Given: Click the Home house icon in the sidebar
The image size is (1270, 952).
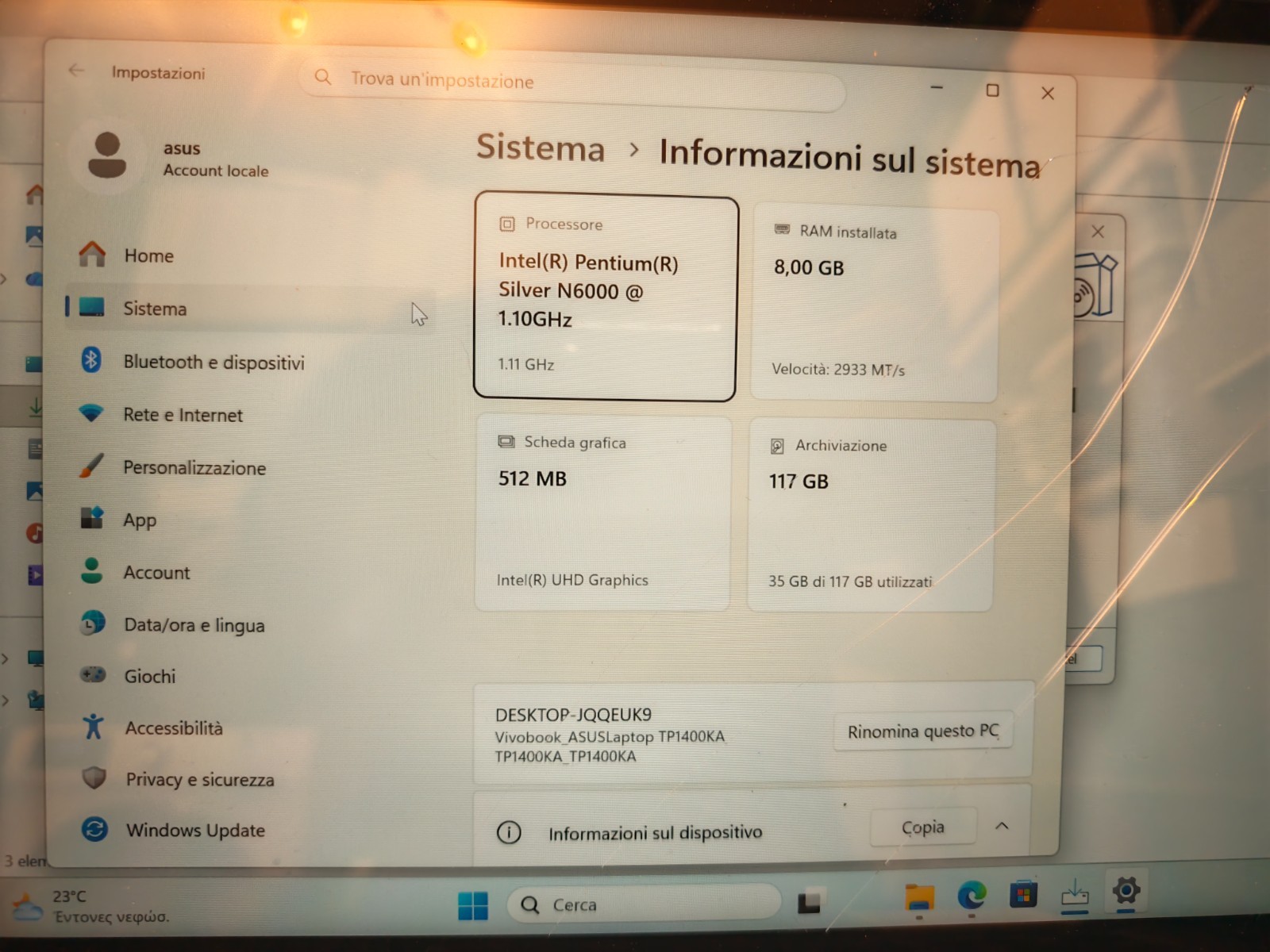Looking at the screenshot, I should (92, 254).
